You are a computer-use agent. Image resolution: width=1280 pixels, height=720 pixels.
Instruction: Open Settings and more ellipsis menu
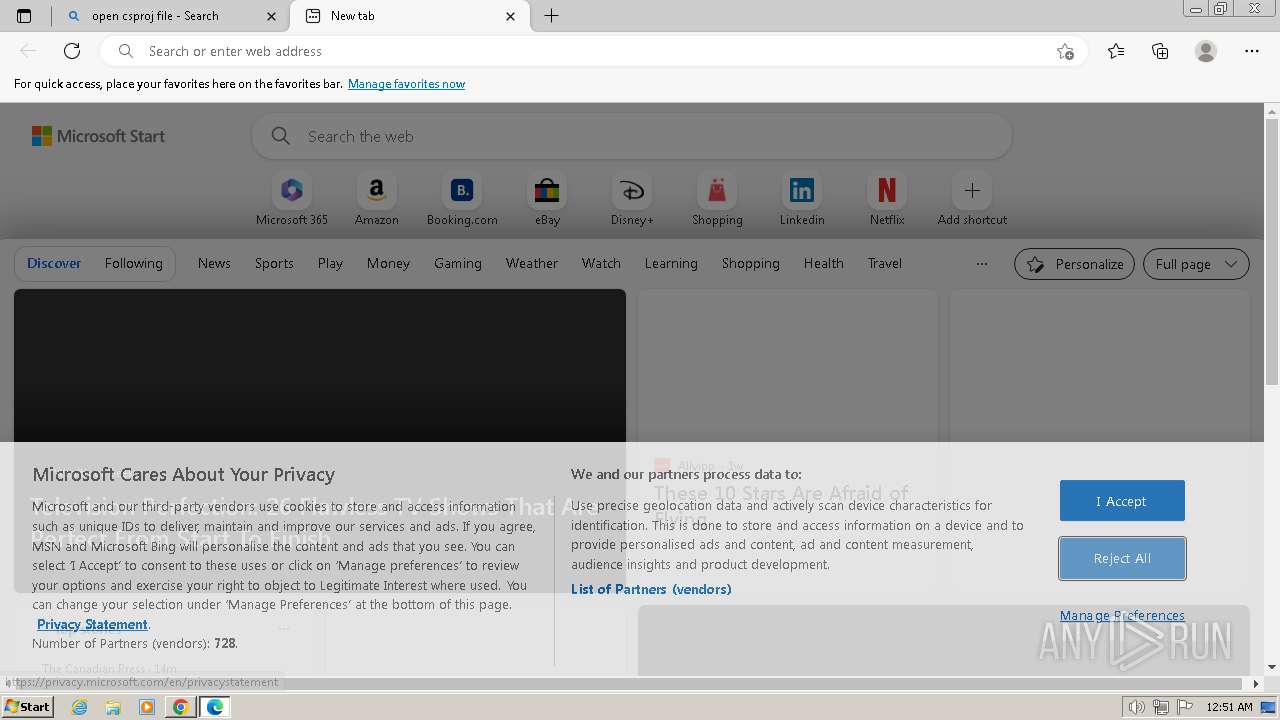click(1252, 51)
